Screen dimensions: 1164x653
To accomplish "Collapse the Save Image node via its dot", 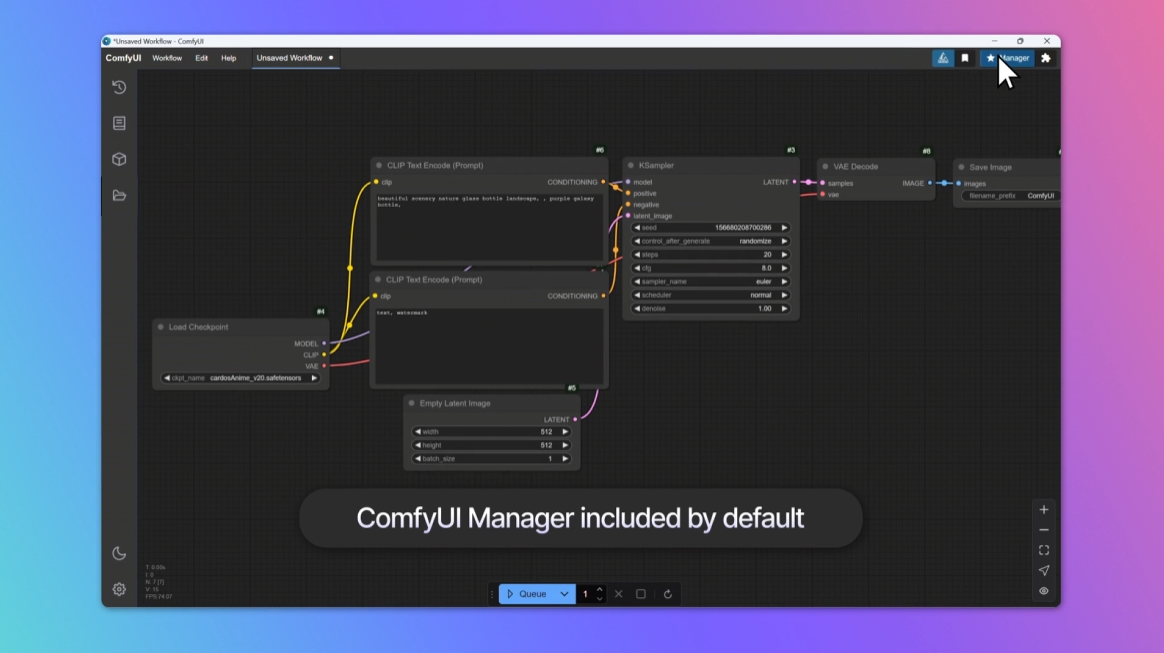I will click(961, 168).
